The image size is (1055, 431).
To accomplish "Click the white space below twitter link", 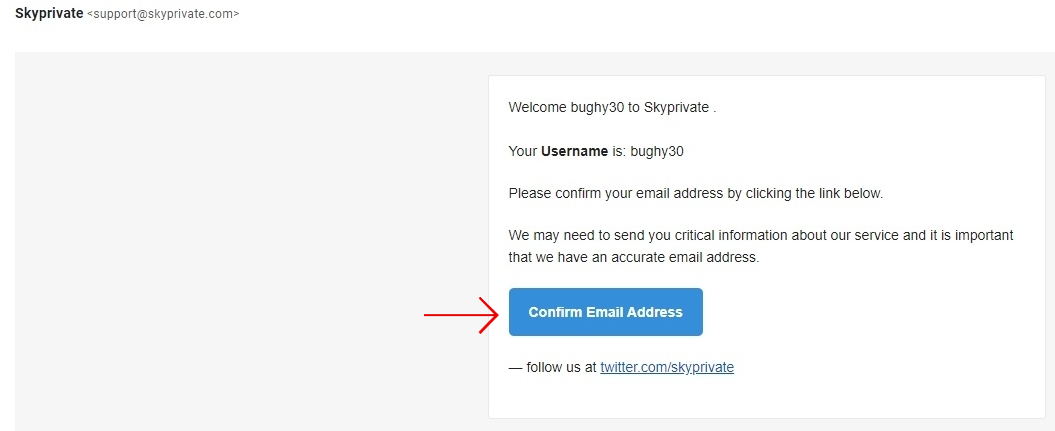I will click(766, 398).
